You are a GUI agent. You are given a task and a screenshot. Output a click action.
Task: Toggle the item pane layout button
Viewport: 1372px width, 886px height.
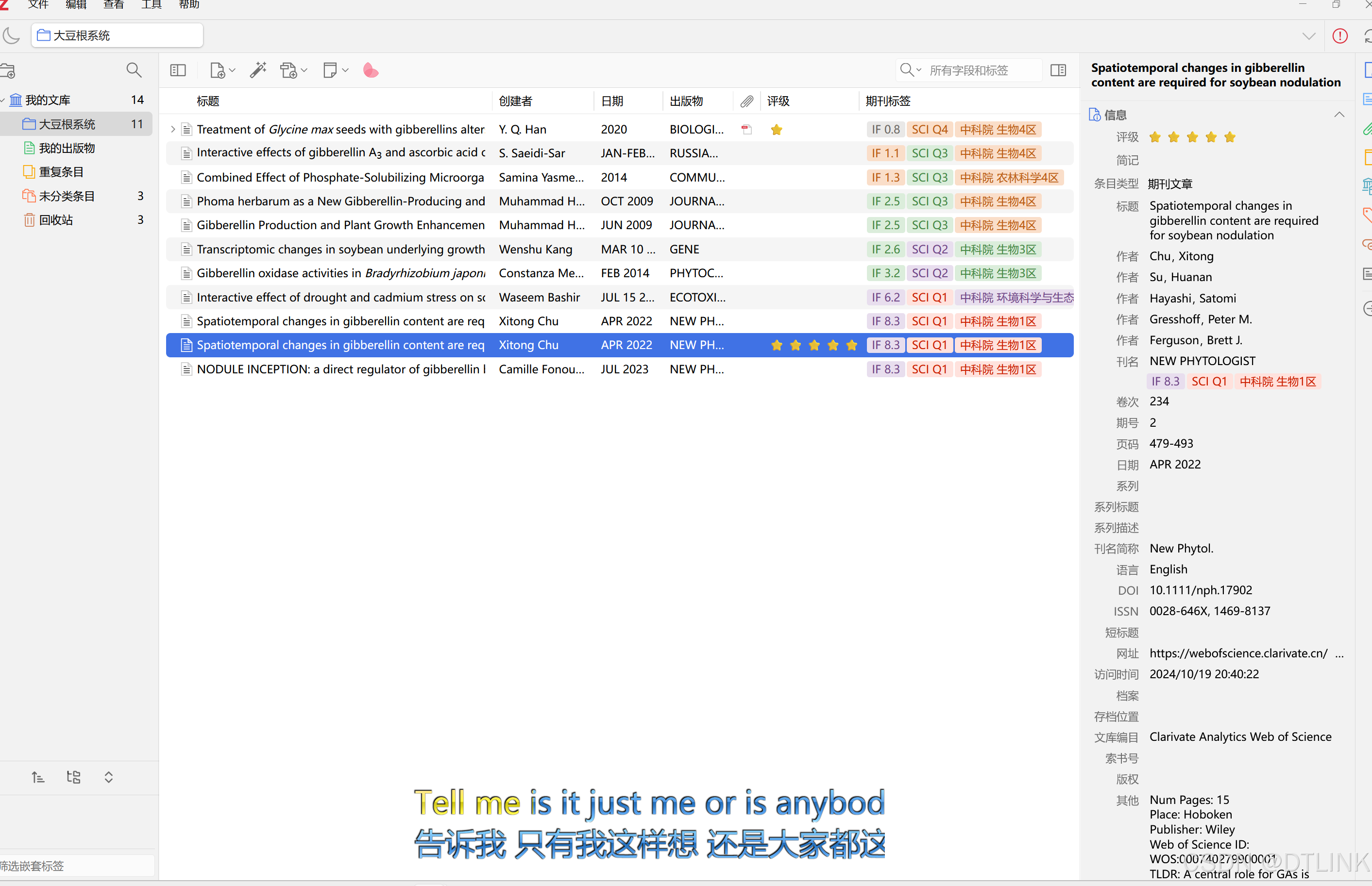click(x=1058, y=70)
